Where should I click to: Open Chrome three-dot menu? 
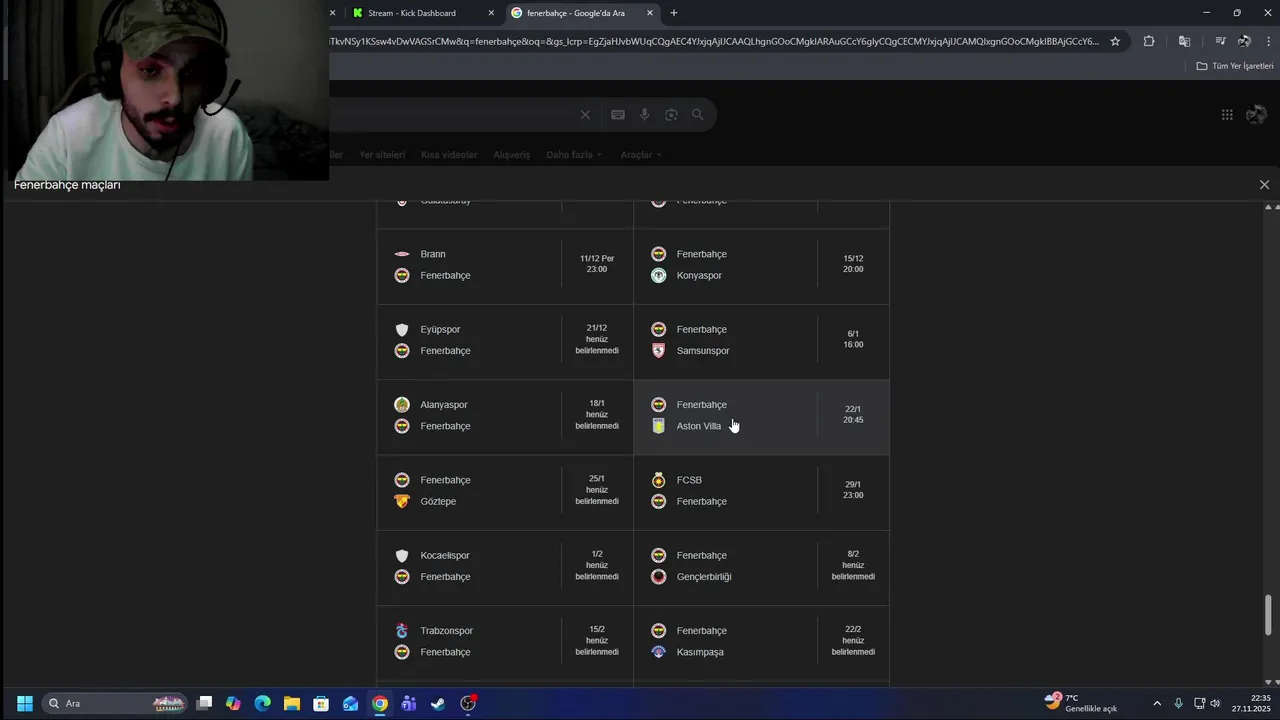(1269, 41)
